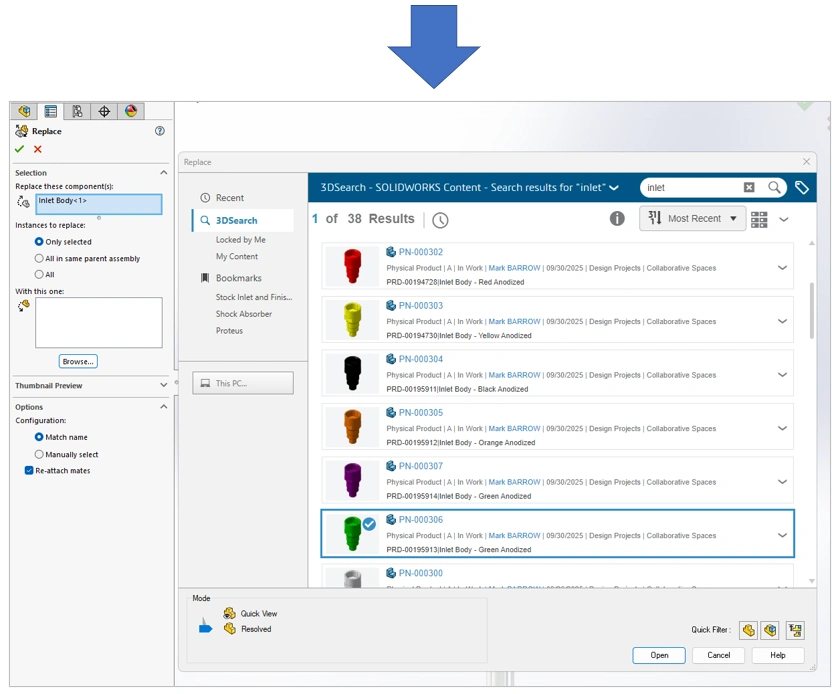Expand the PN-000303 result details
The width and height of the screenshot is (840, 694).
(782, 321)
